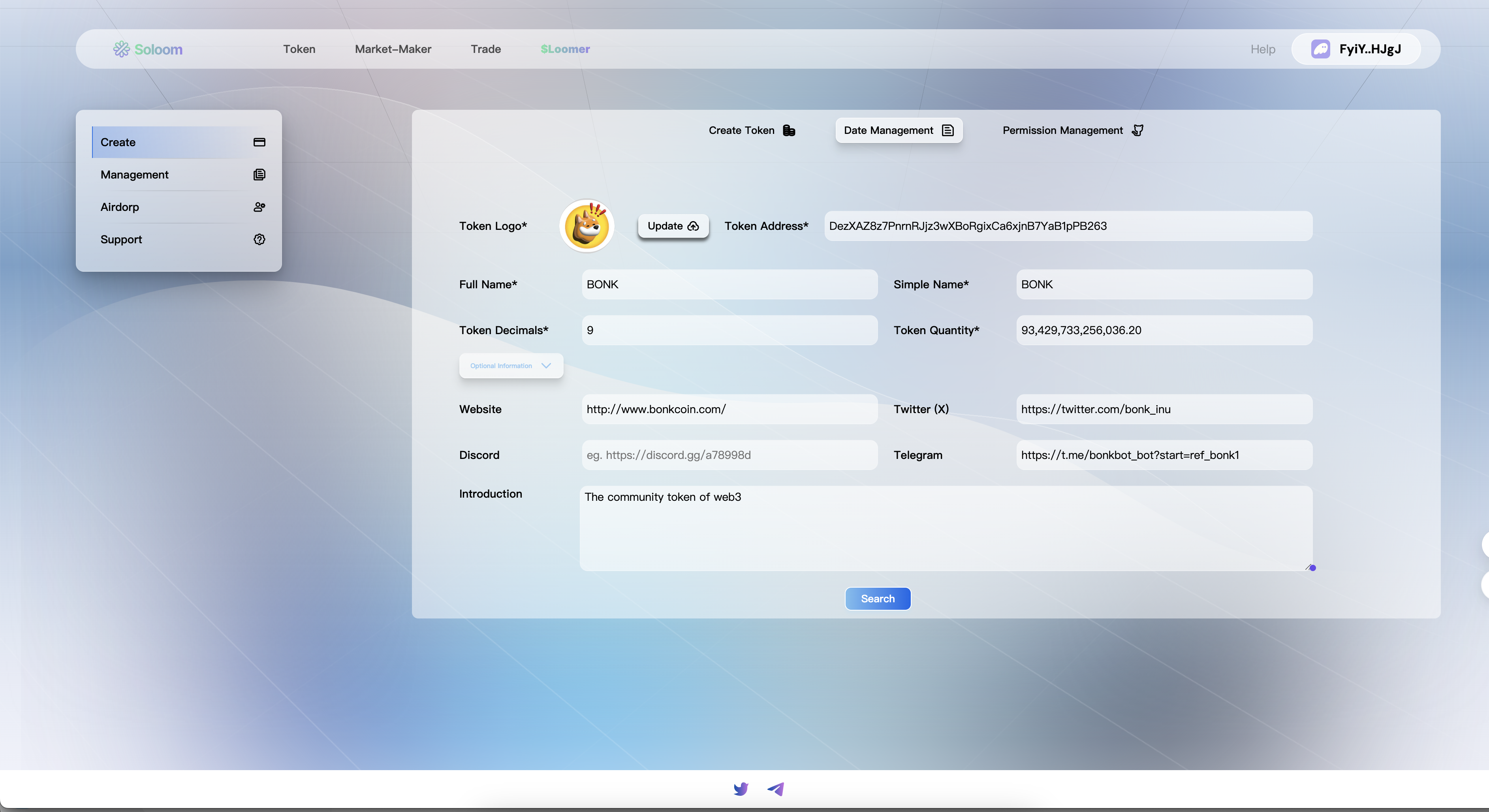Click the Support help-circle icon in the sidebar
Screen dimensions: 1489x812
[x=259, y=239]
